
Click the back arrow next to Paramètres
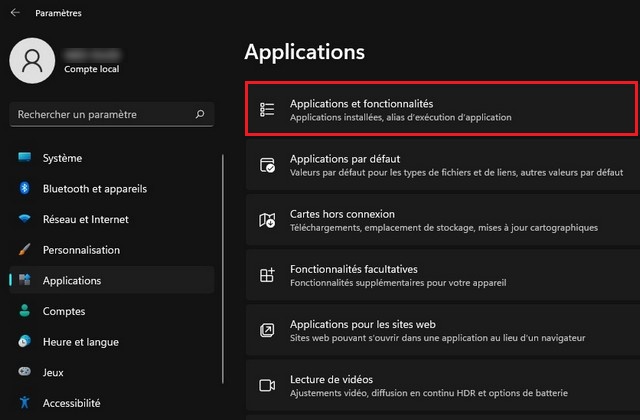coord(15,13)
